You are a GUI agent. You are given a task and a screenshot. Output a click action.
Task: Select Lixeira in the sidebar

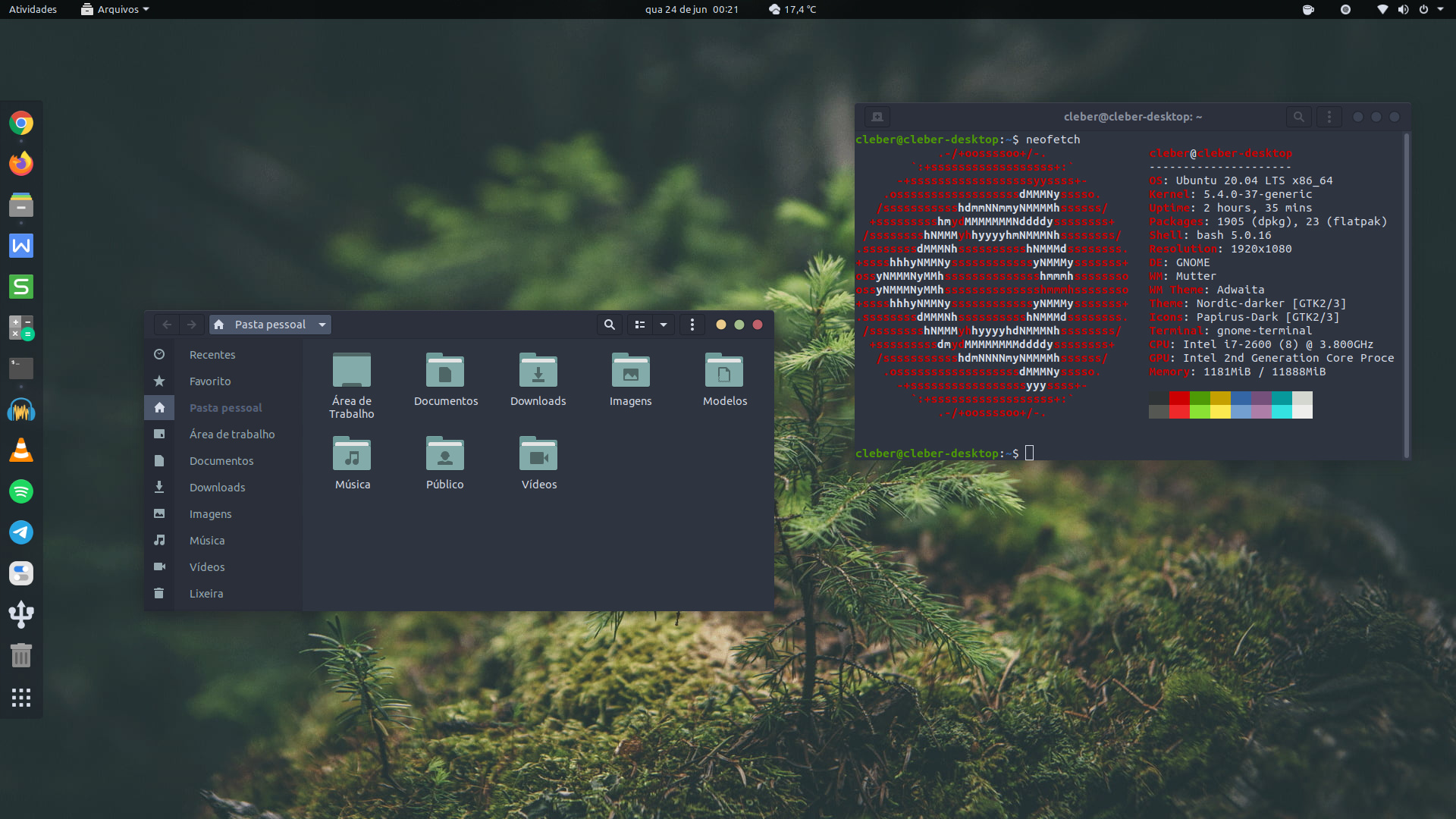click(206, 594)
